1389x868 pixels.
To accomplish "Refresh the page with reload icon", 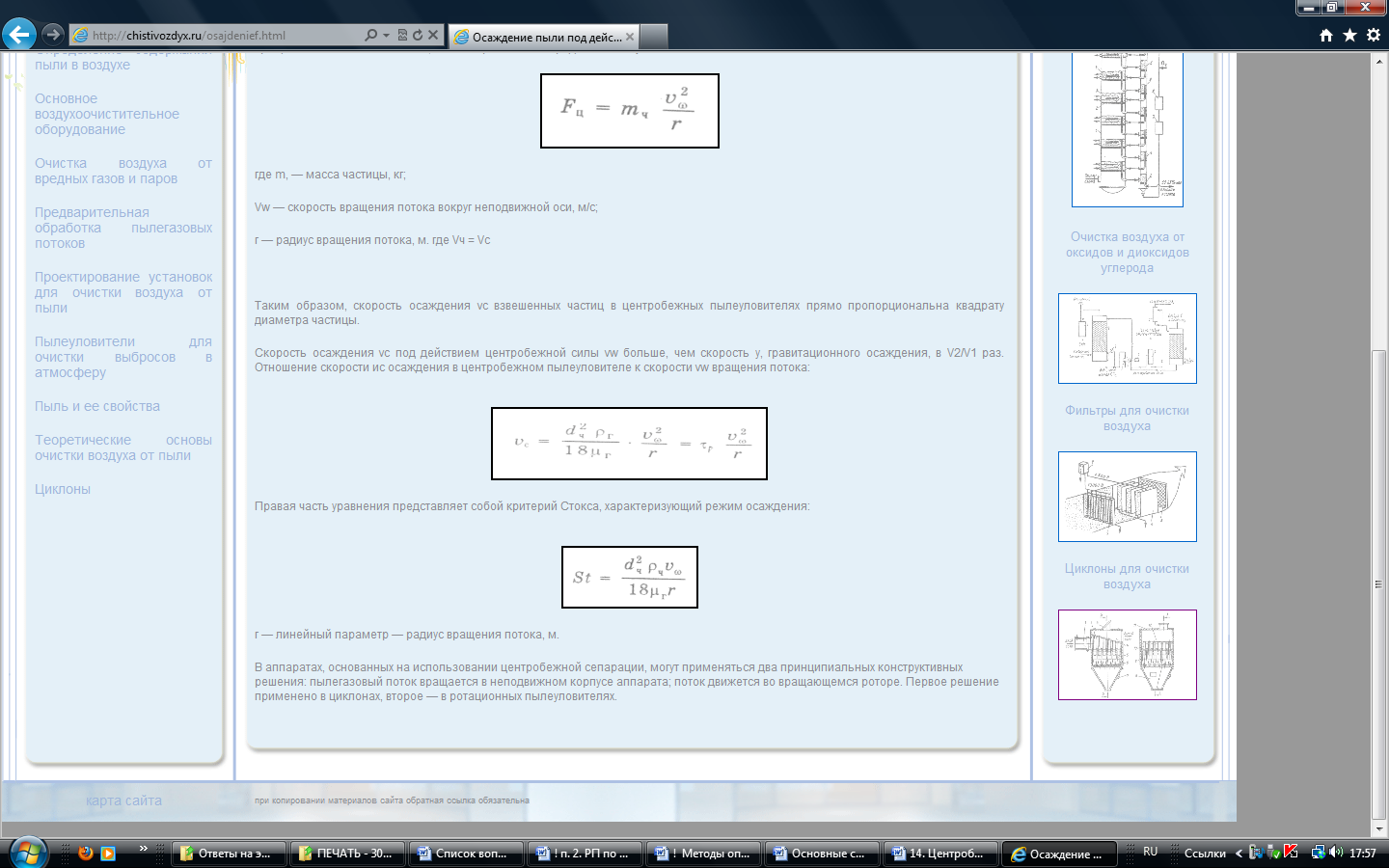I will (418, 35).
